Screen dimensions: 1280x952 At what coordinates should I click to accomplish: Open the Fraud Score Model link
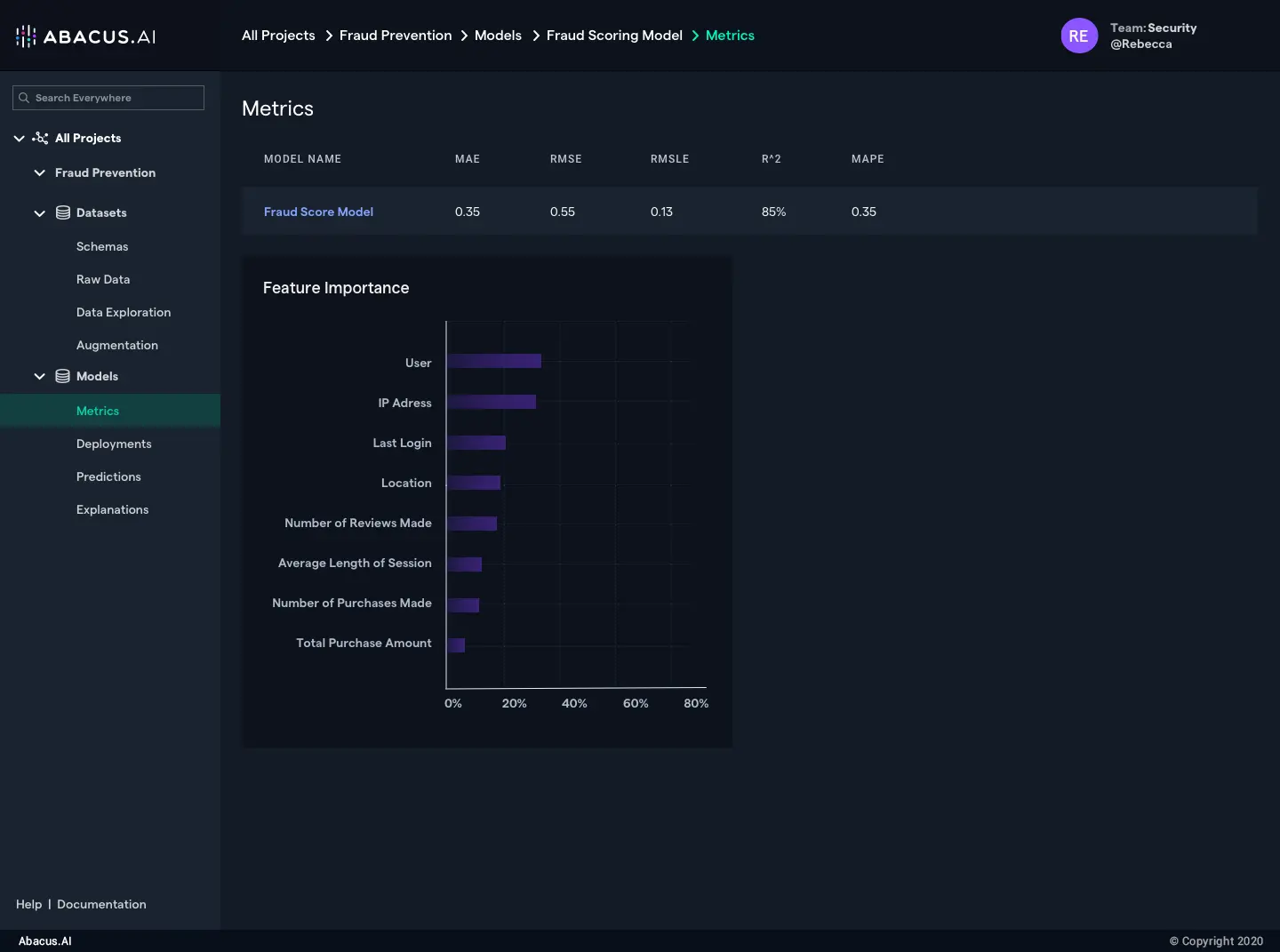318,212
